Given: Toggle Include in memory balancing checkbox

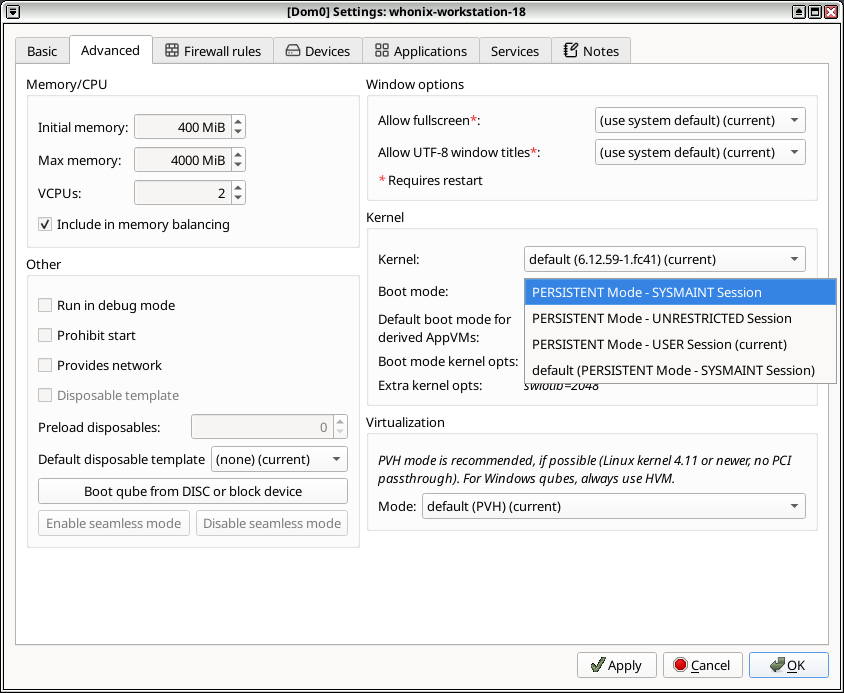Looking at the screenshot, I should pos(45,224).
